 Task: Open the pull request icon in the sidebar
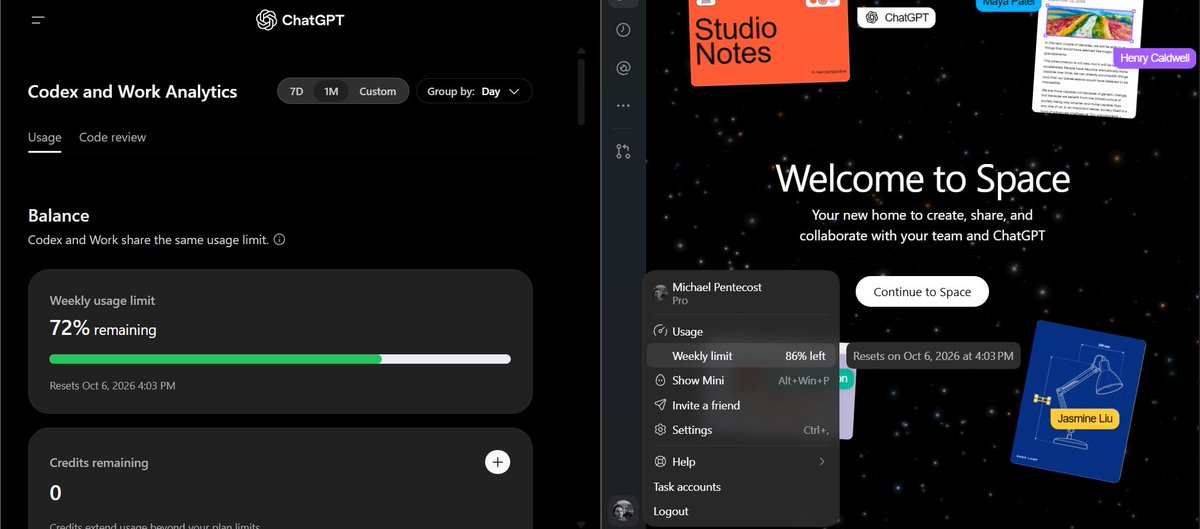coord(623,151)
